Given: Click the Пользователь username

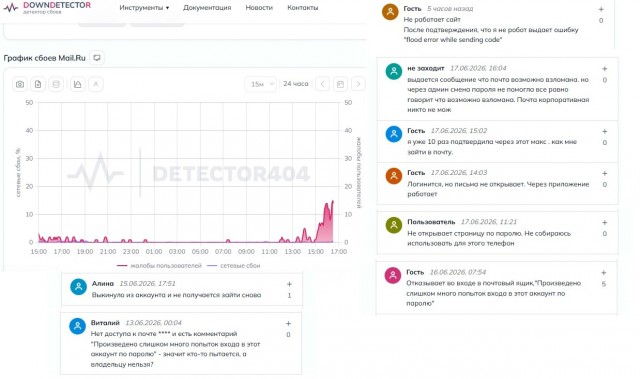Looking at the screenshot, I should [x=431, y=222].
